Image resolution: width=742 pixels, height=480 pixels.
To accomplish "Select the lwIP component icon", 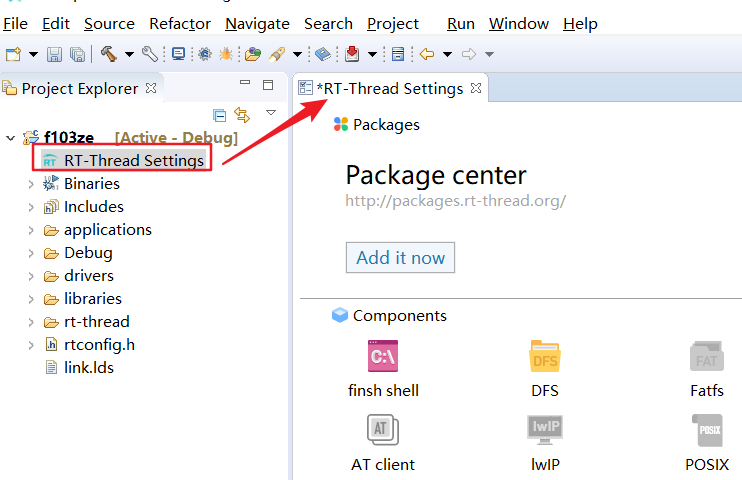I will click(545, 430).
